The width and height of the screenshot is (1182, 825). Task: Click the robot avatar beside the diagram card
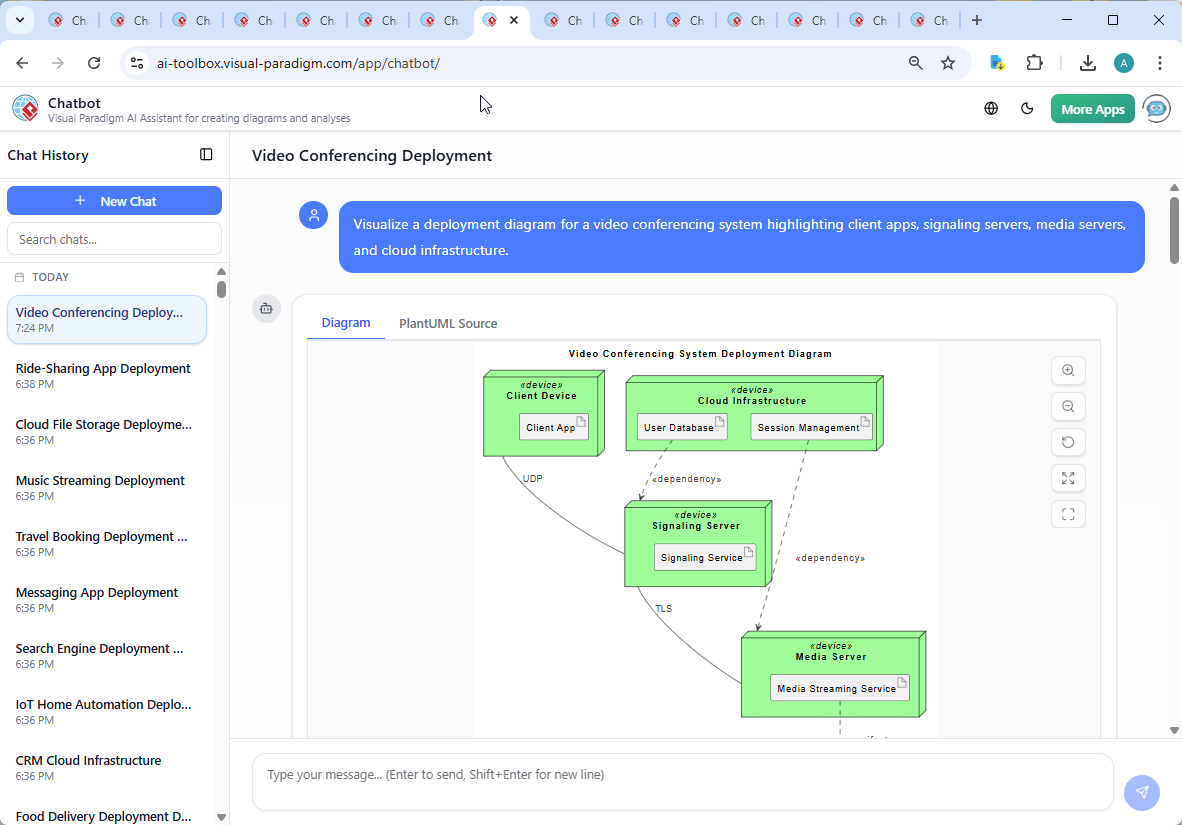pos(266,309)
